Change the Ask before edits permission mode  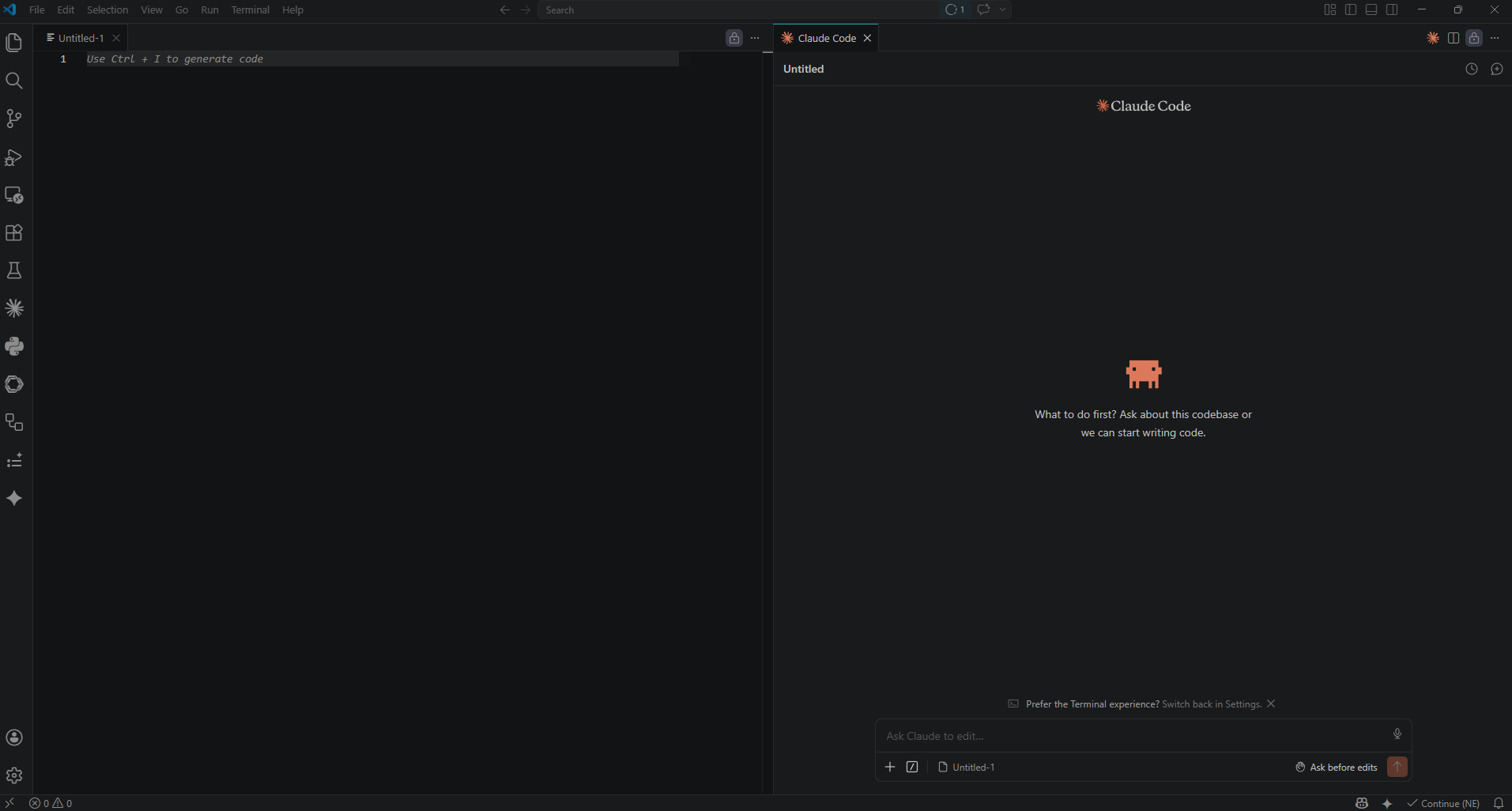(1337, 767)
